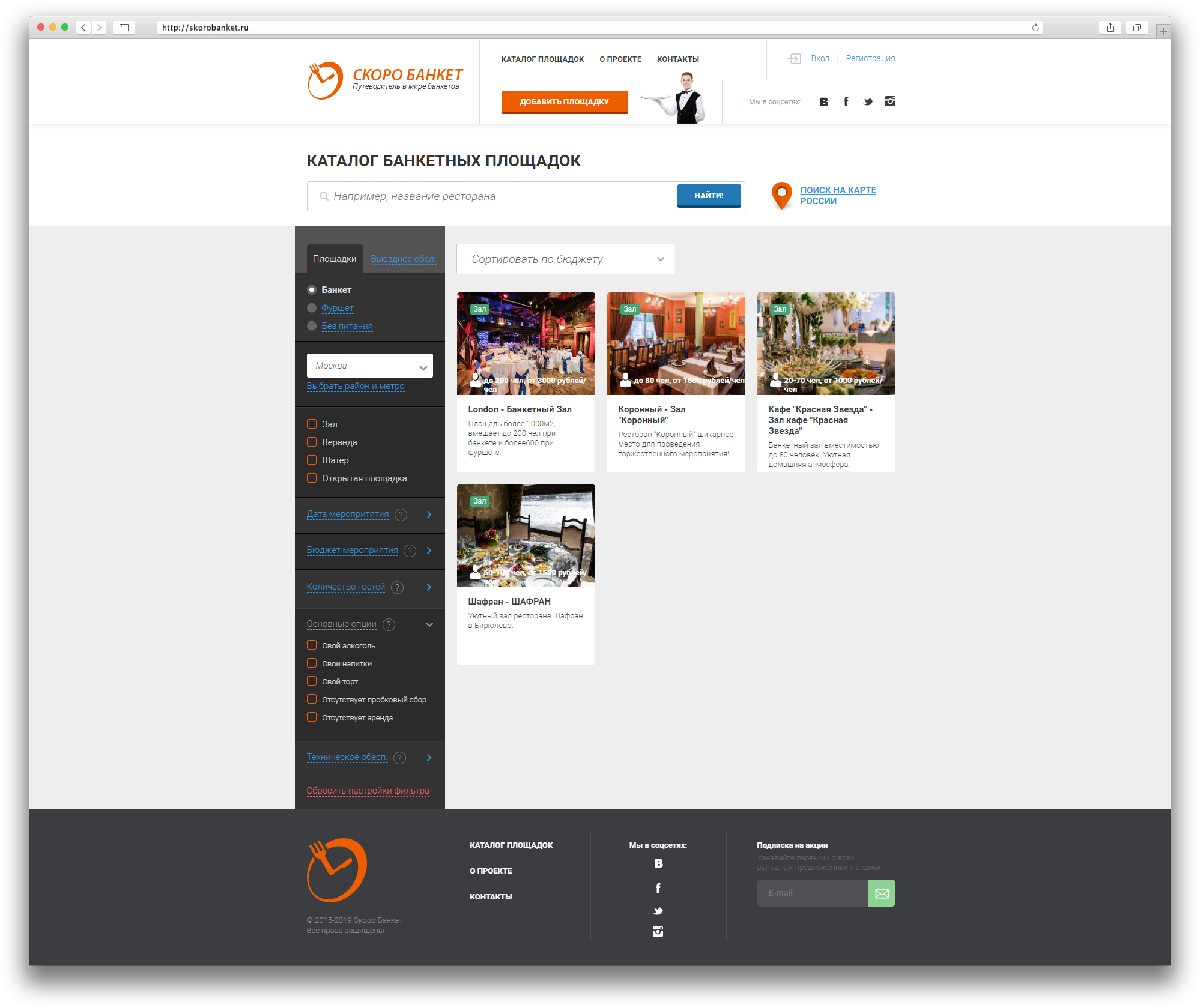Open О проекте in top menu
The image size is (1200, 1008).
(x=620, y=59)
